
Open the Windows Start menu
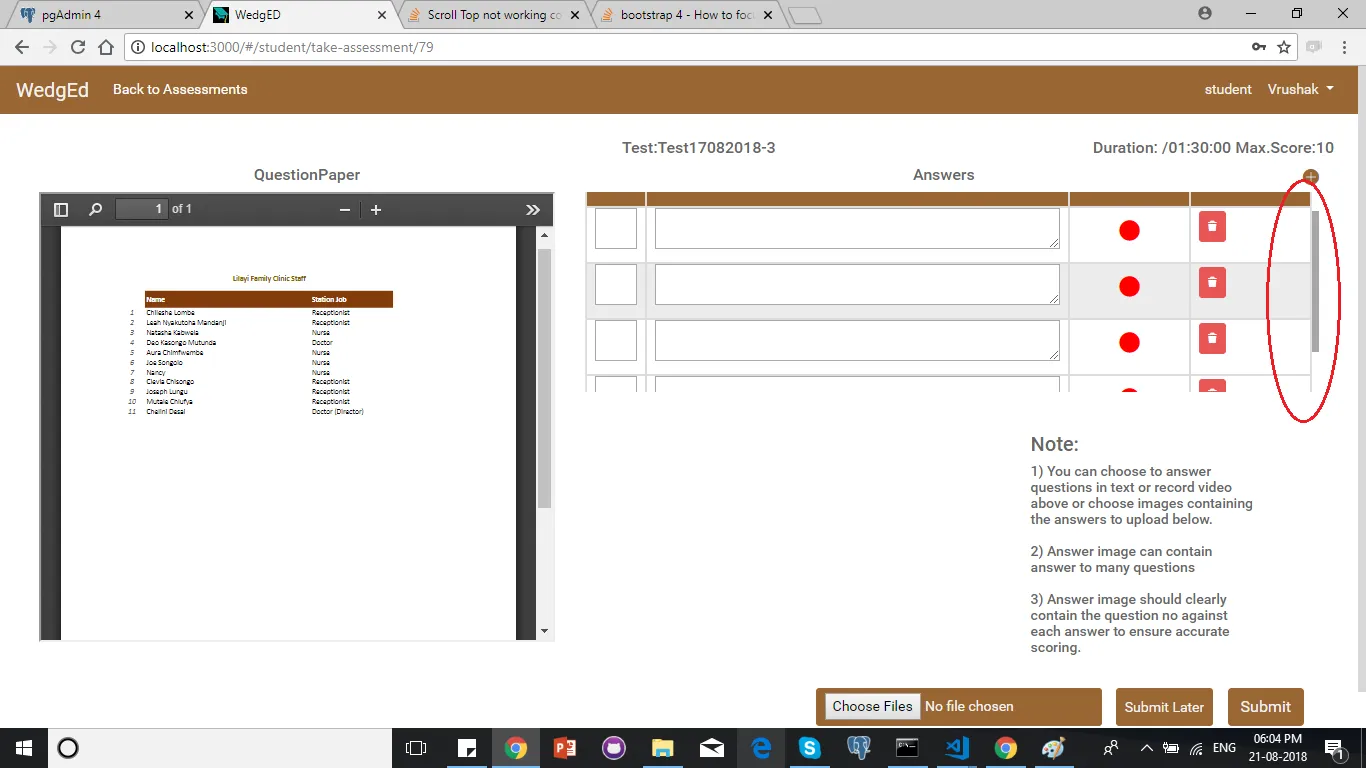click(x=24, y=748)
